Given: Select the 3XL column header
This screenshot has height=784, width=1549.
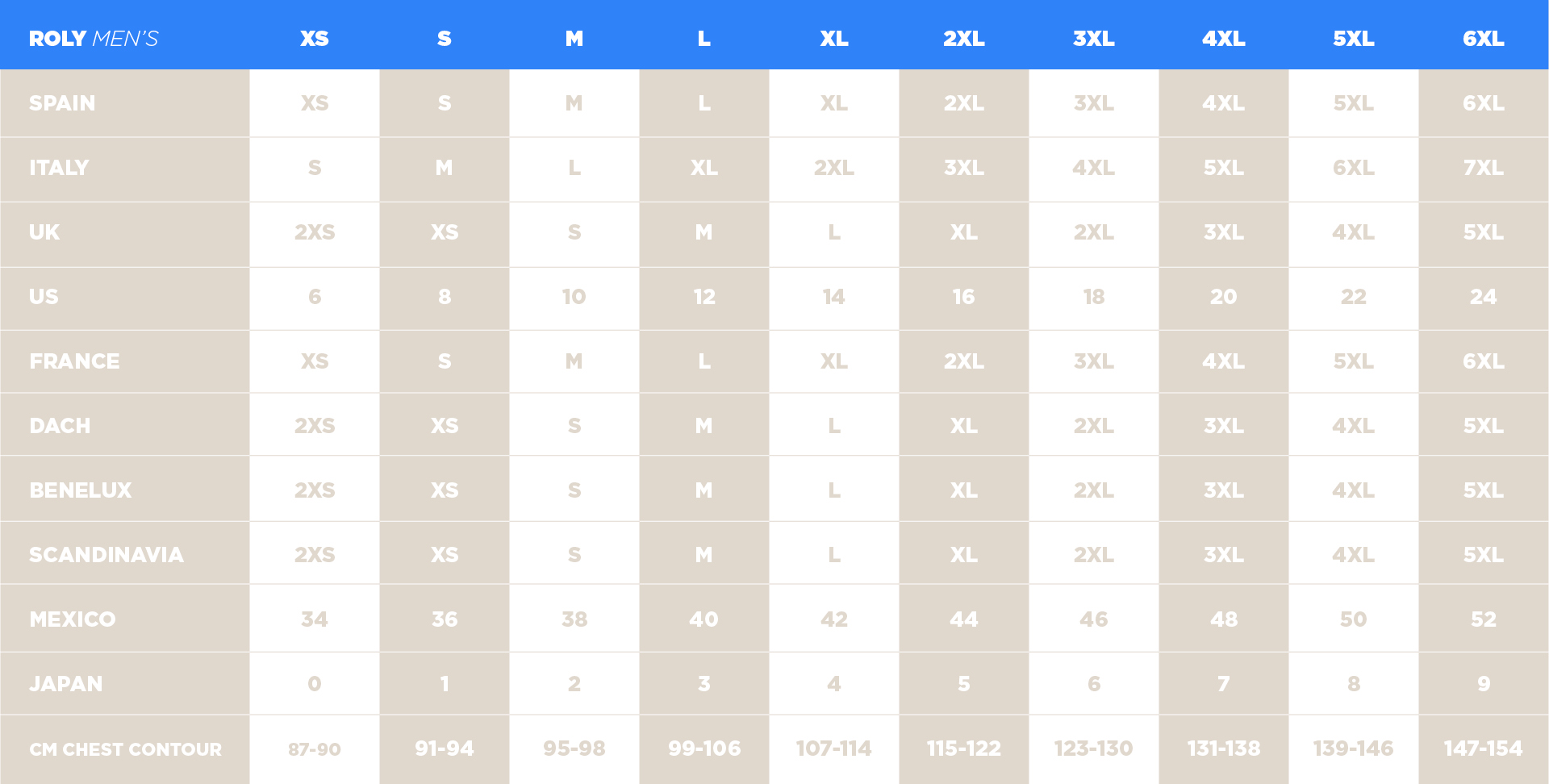Looking at the screenshot, I should (1093, 39).
